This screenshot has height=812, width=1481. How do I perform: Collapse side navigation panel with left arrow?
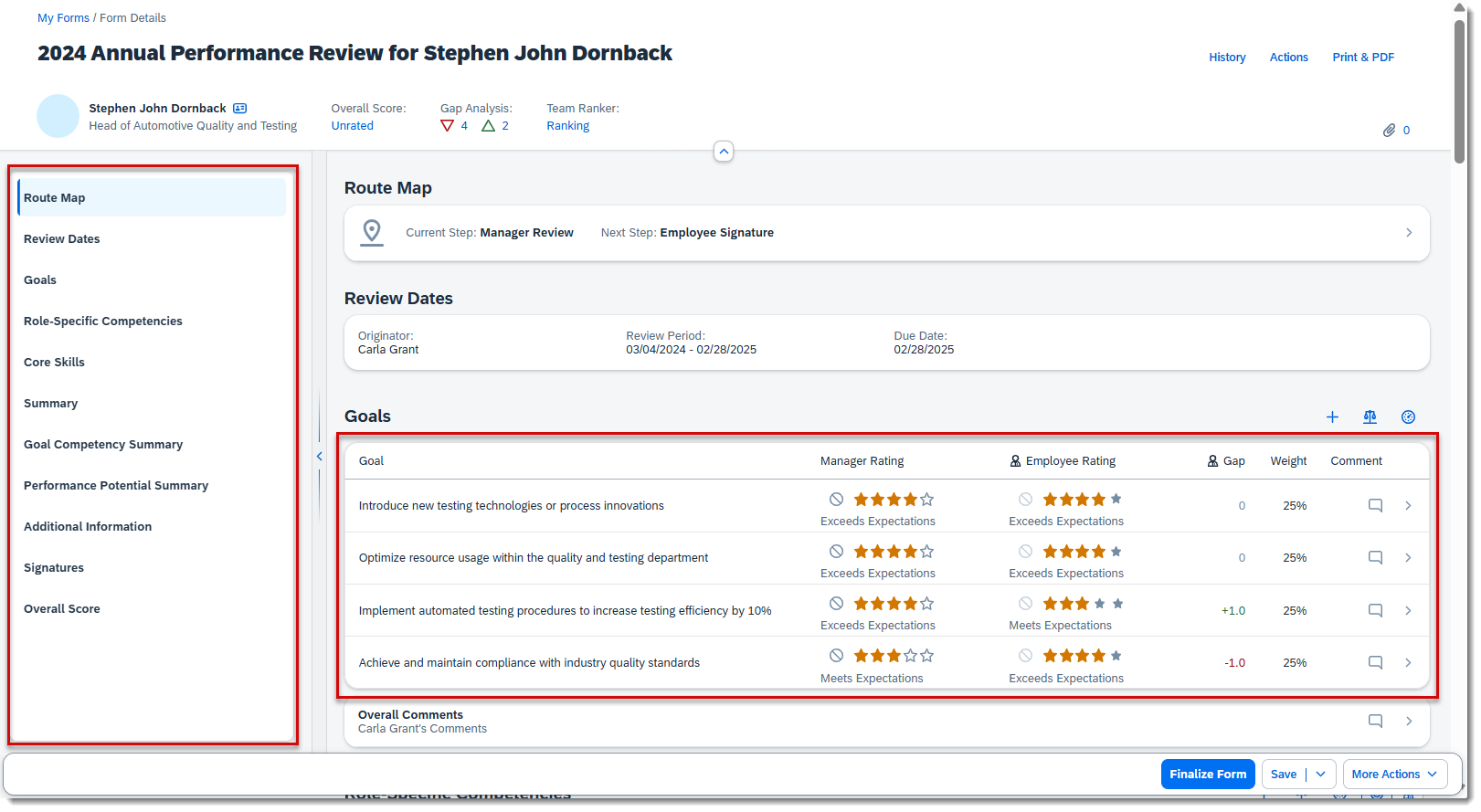(x=319, y=457)
